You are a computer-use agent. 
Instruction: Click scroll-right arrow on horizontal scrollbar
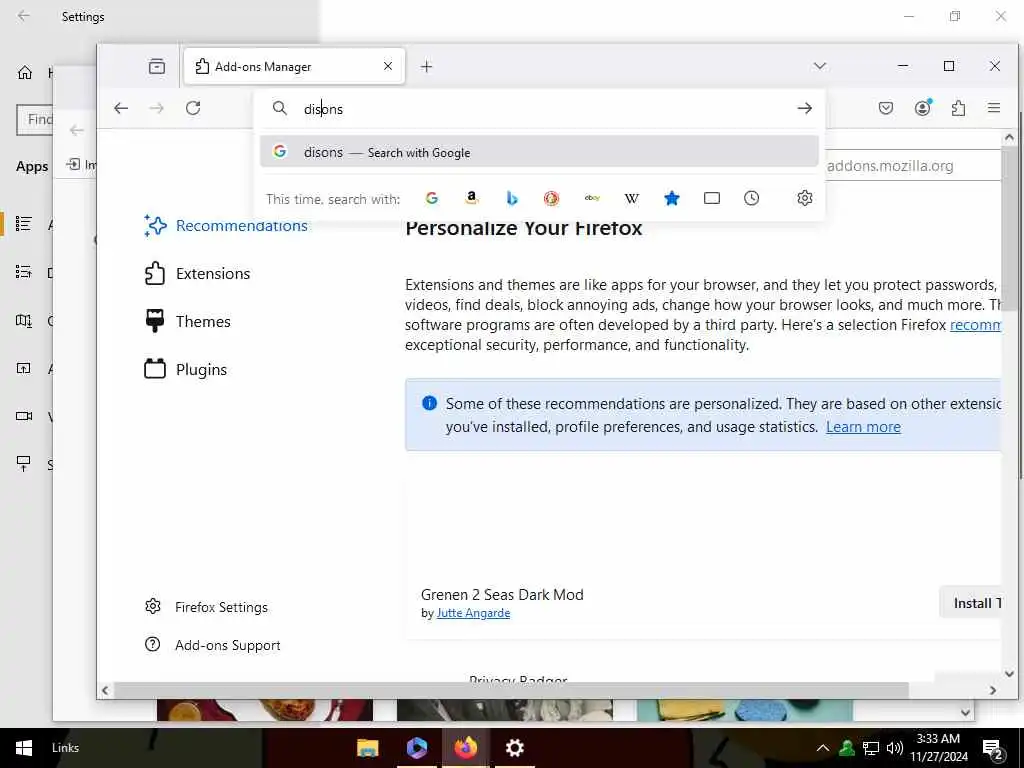click(993, 690)
